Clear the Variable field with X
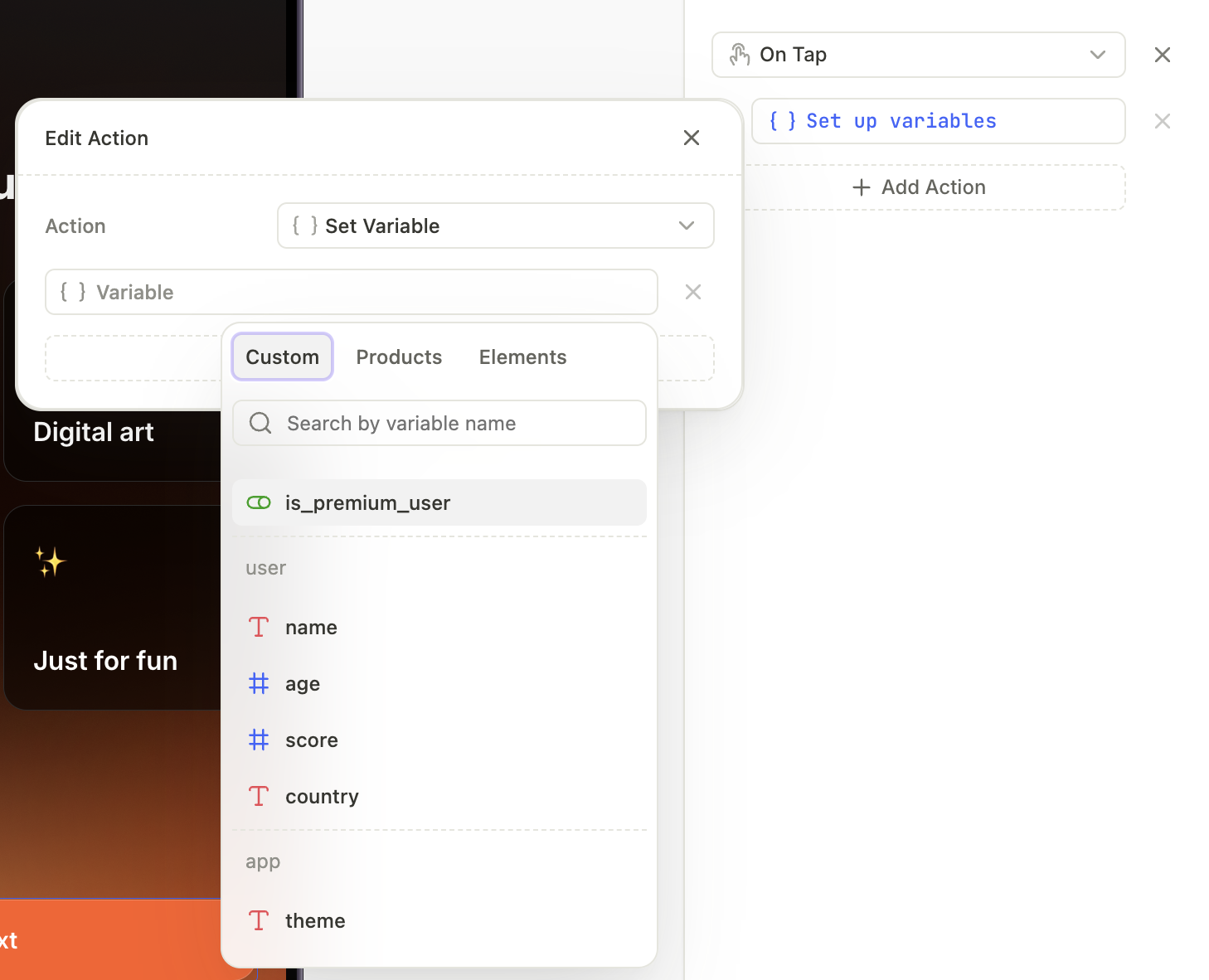This screenshot has height=980, width=1209. pos(693,292)
